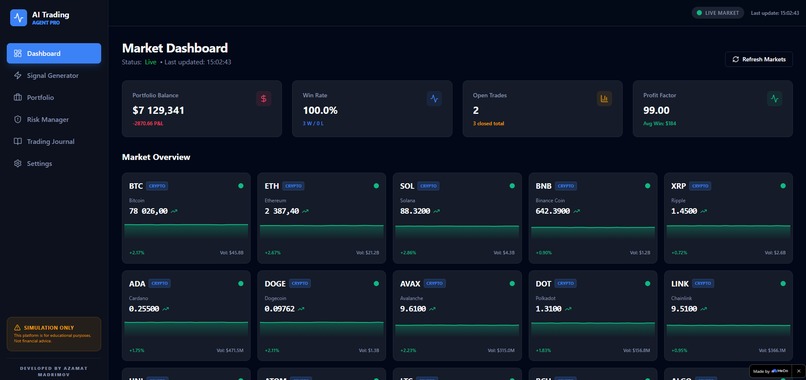The height and width of the screenshot is (380, 806).
Task: Open the Dashboard menu item
Action: 54,53
